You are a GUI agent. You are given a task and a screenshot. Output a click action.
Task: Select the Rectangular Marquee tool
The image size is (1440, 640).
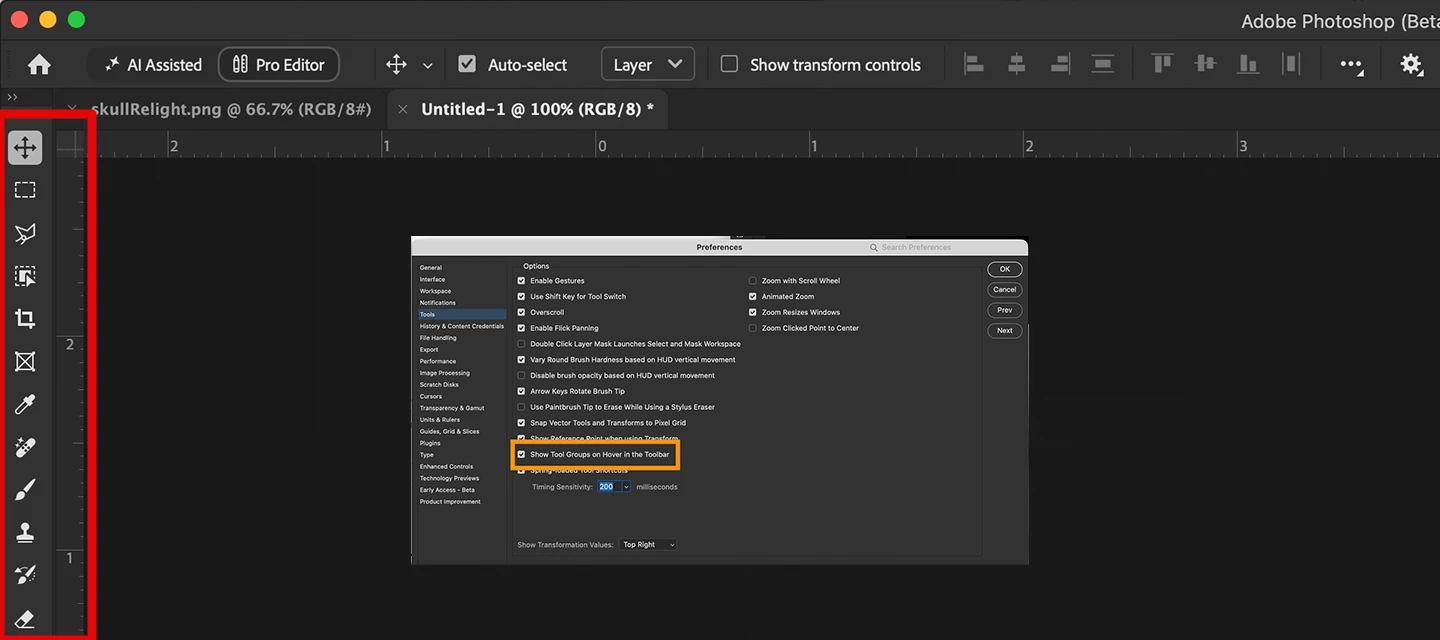pyautogui.click(x=25, y=190)
